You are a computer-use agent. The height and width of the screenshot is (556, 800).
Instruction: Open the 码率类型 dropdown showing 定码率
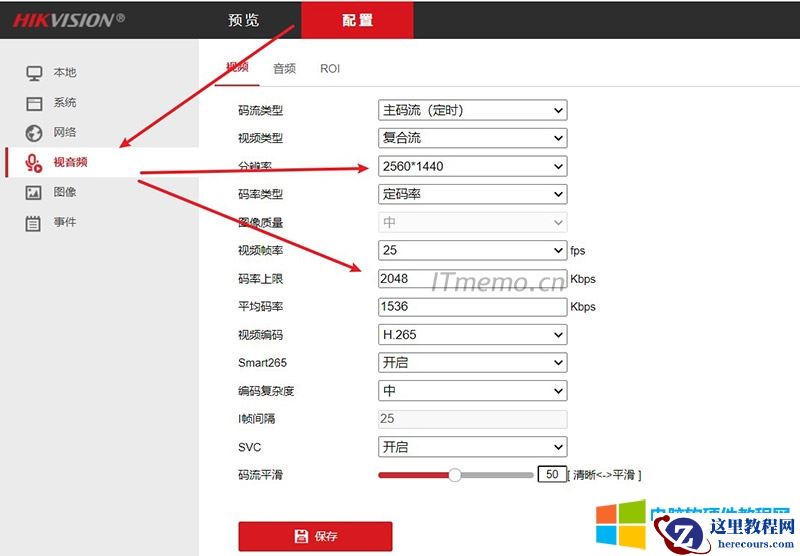[472, 194]
